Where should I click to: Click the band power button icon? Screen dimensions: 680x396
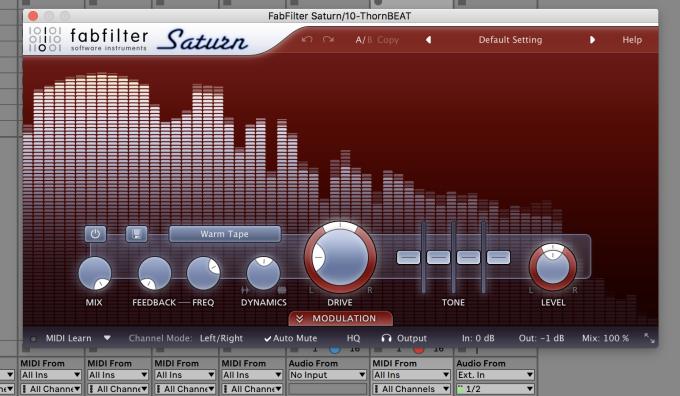[95, 234]
